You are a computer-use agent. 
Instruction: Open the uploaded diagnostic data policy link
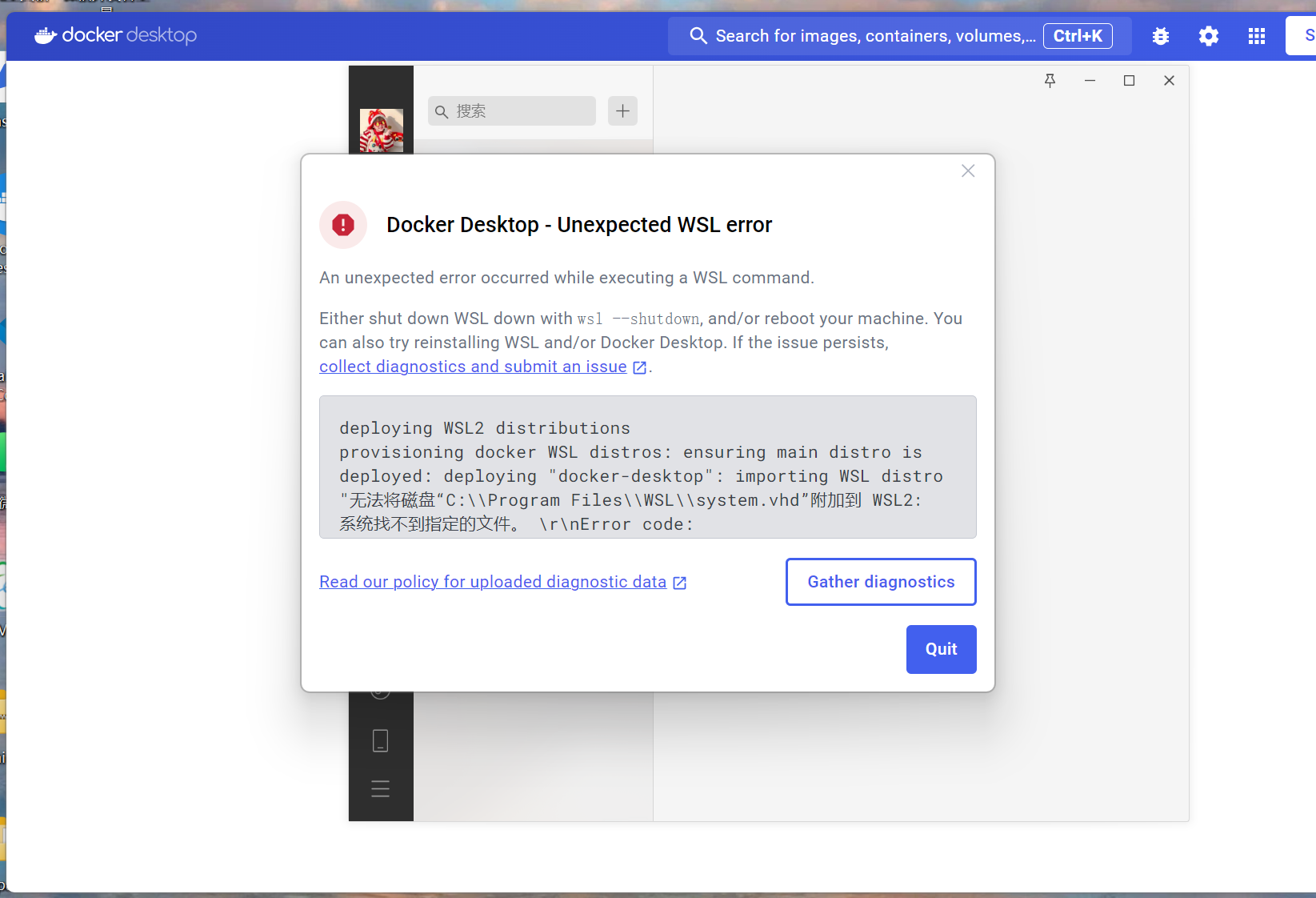(x=492, y=582)
